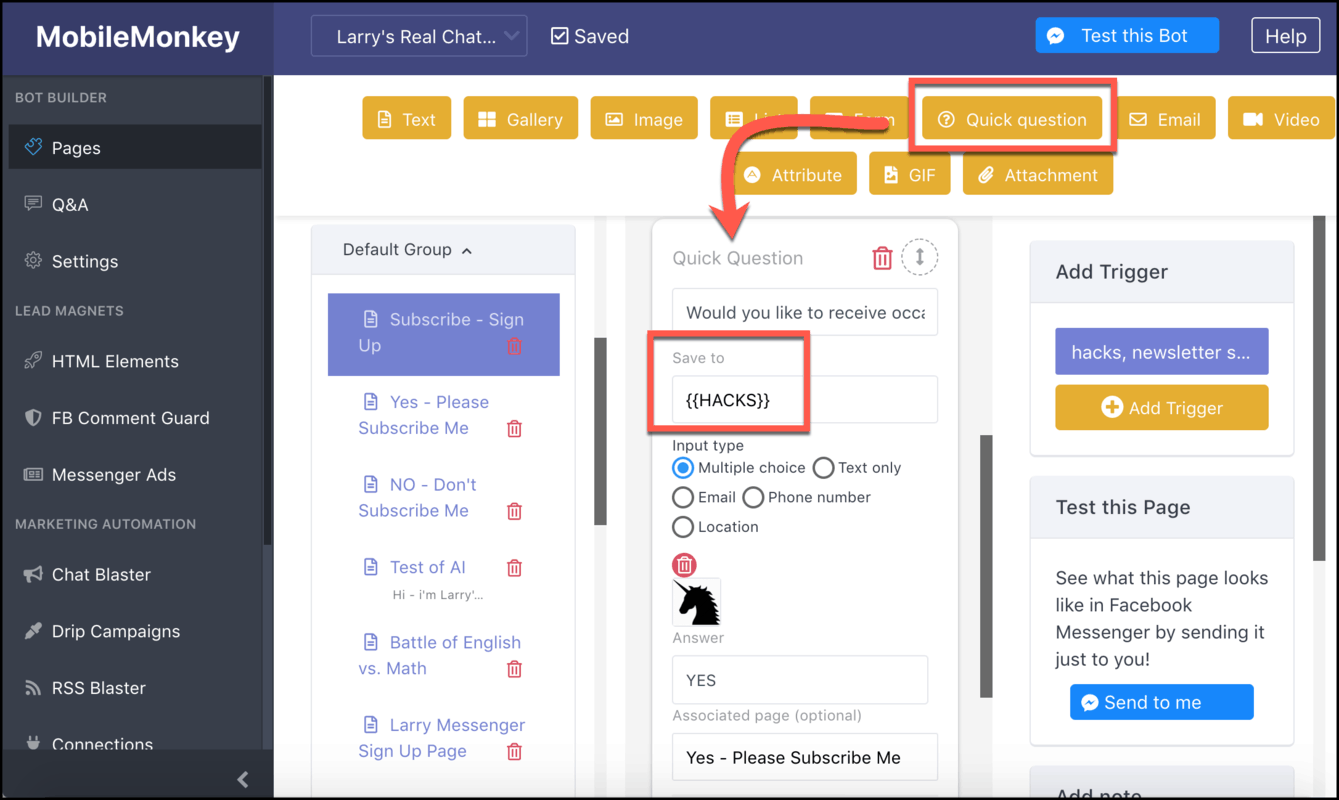1339x800 pixels.
Task: Add a GIF widget
Action: 909,174
